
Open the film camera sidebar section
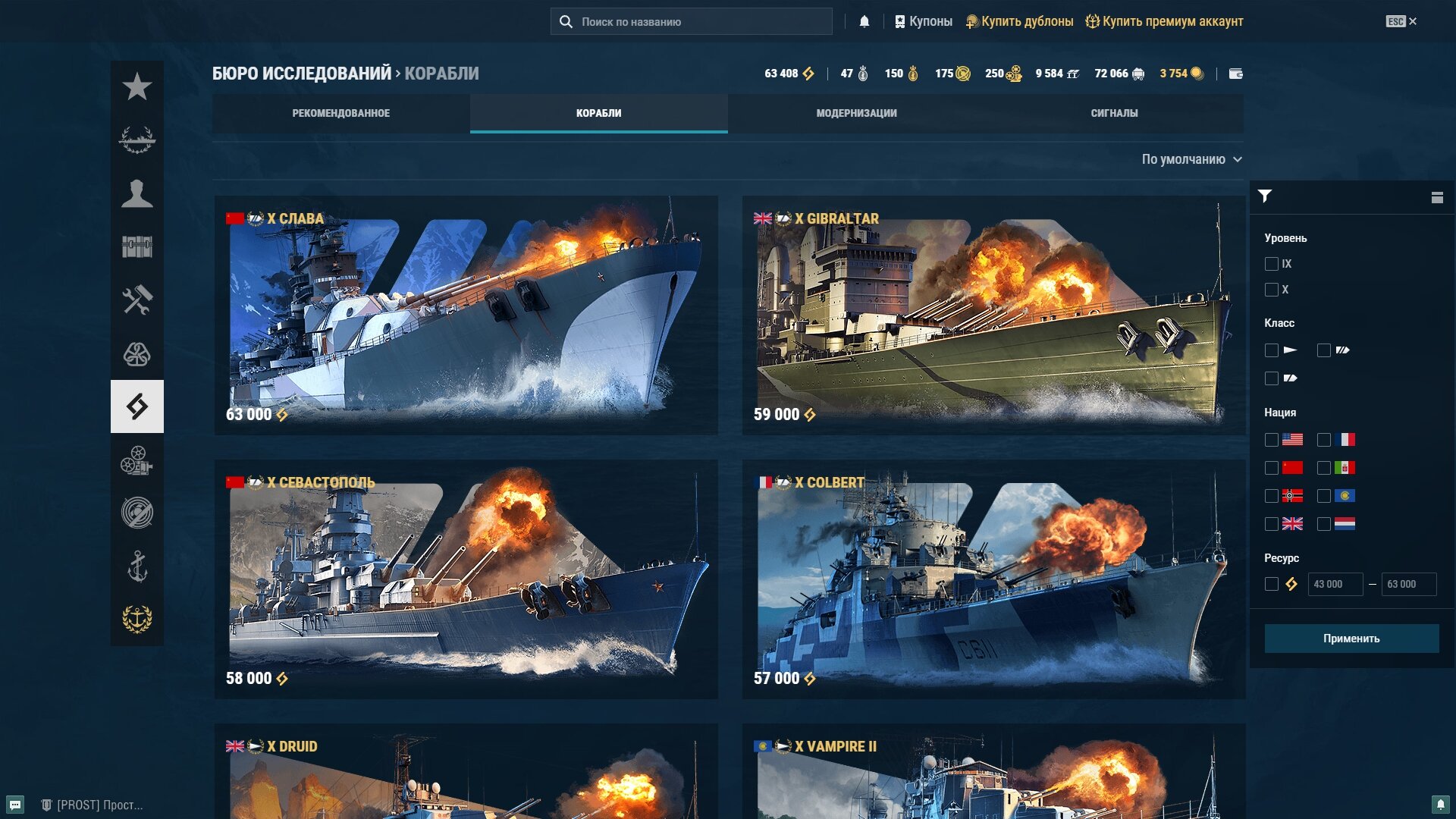137,460
